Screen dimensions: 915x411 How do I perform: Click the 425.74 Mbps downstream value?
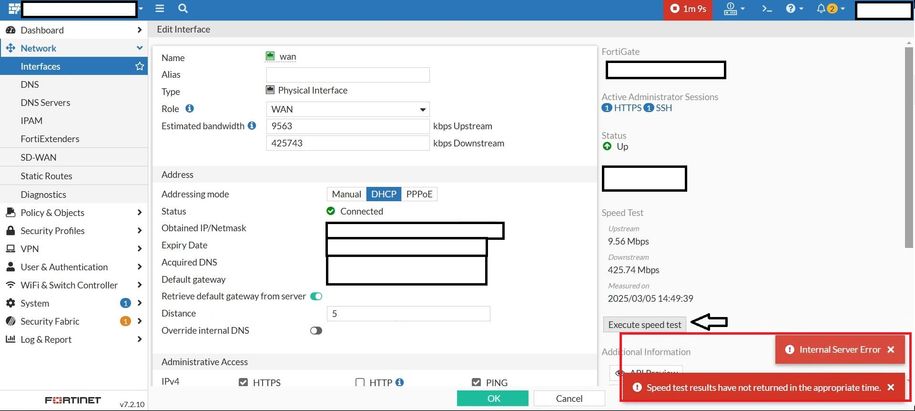(634, 270)
